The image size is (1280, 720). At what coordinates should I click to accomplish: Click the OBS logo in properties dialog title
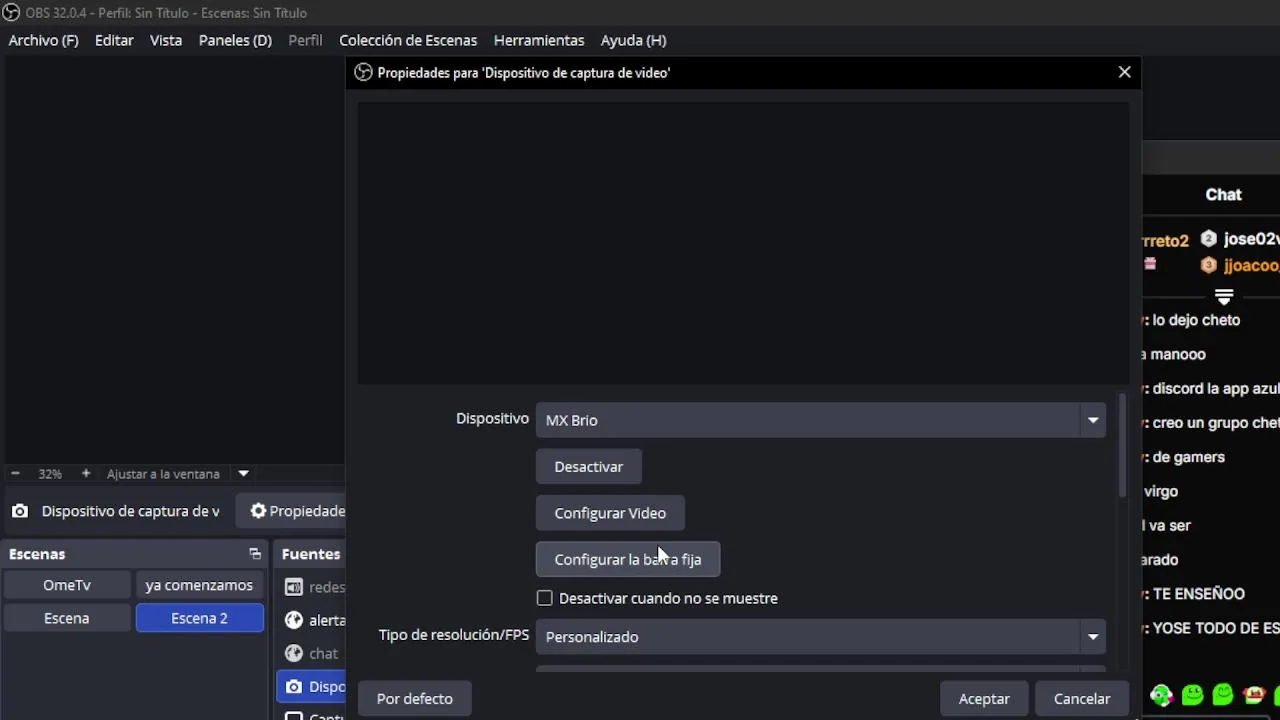pos(364,72)
